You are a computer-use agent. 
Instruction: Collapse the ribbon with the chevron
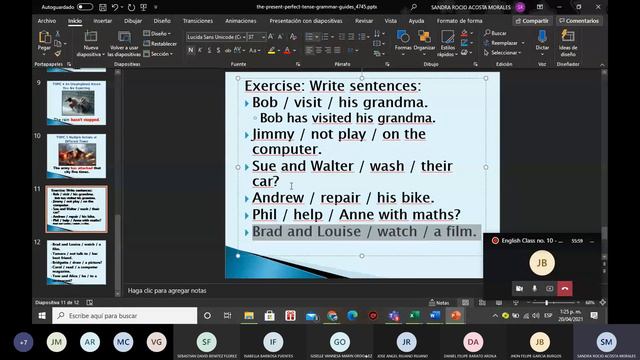click(602, 64)
